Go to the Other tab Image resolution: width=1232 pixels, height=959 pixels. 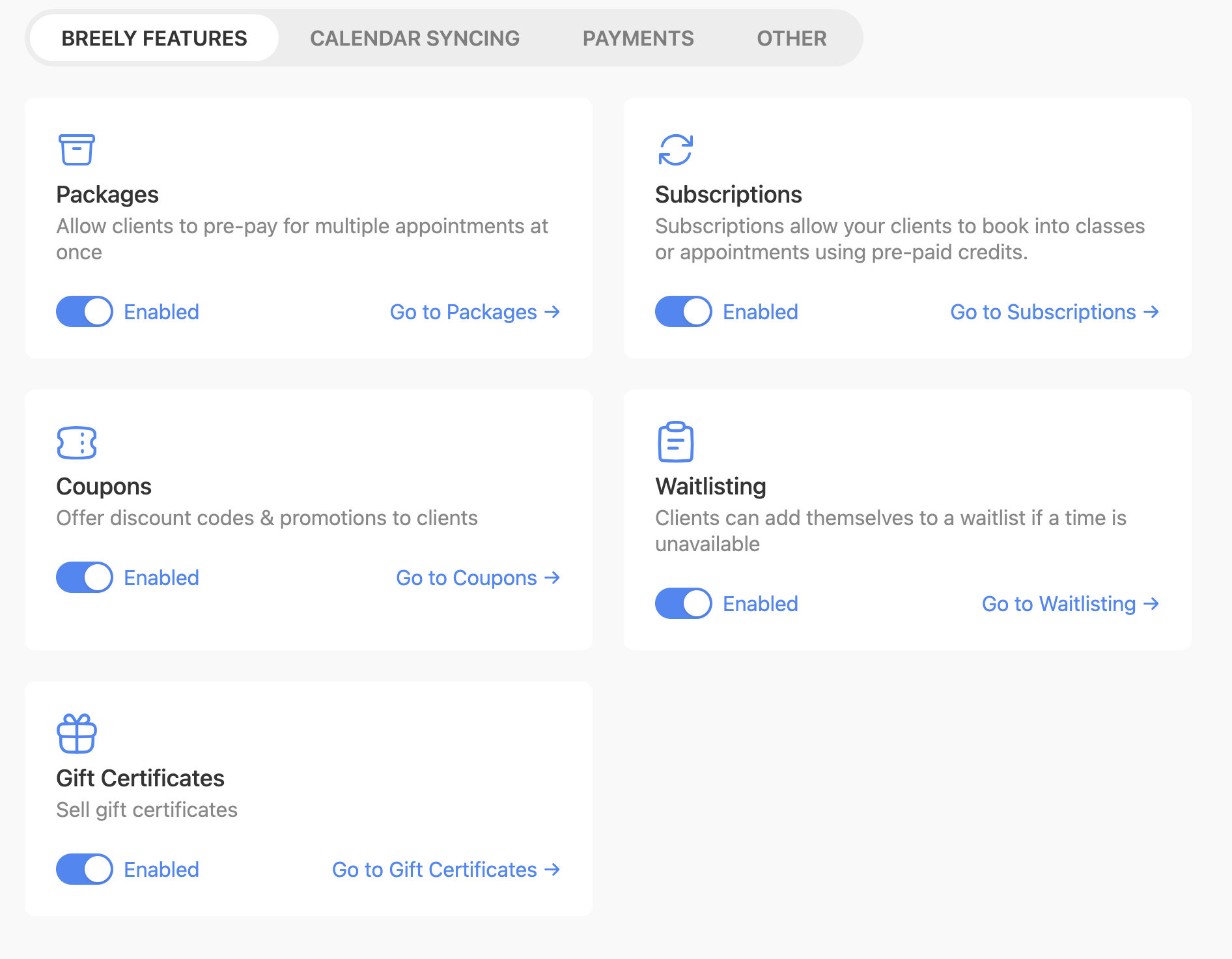[x=792, y=38]
